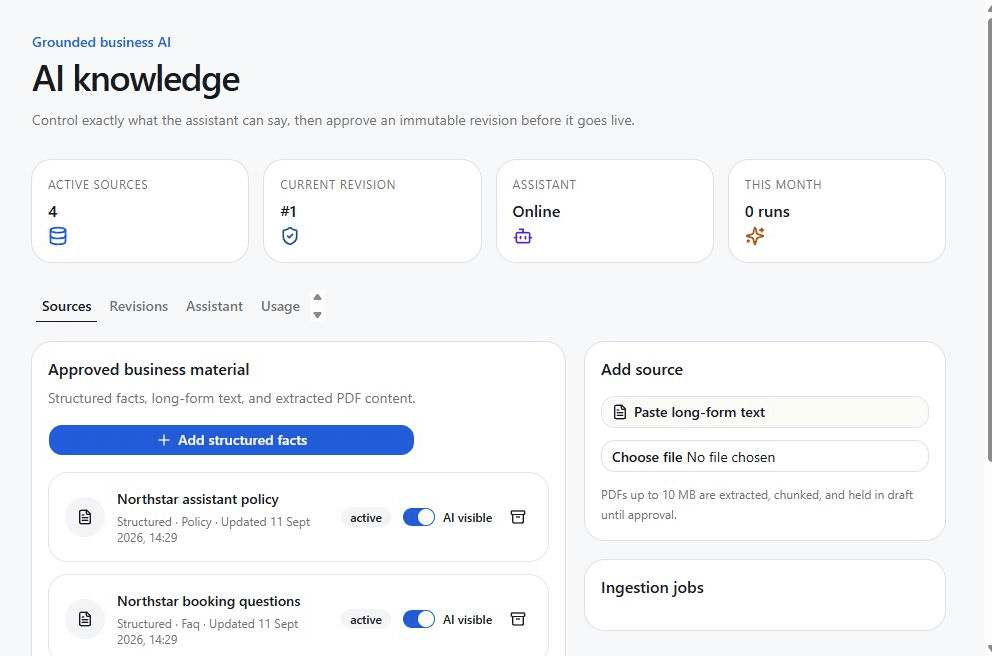
Task: Toggle AI visible for Northstar assistant policy
Action: pyautogui.click(x=419, y=517)
